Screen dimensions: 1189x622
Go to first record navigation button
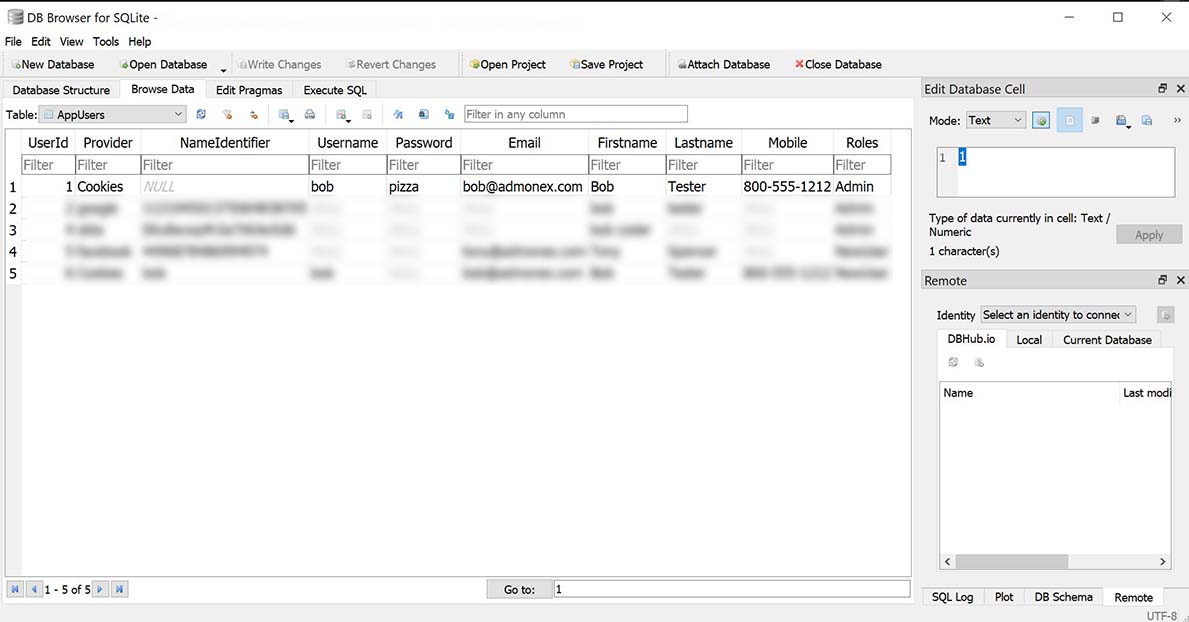click(x=15, y=589)
